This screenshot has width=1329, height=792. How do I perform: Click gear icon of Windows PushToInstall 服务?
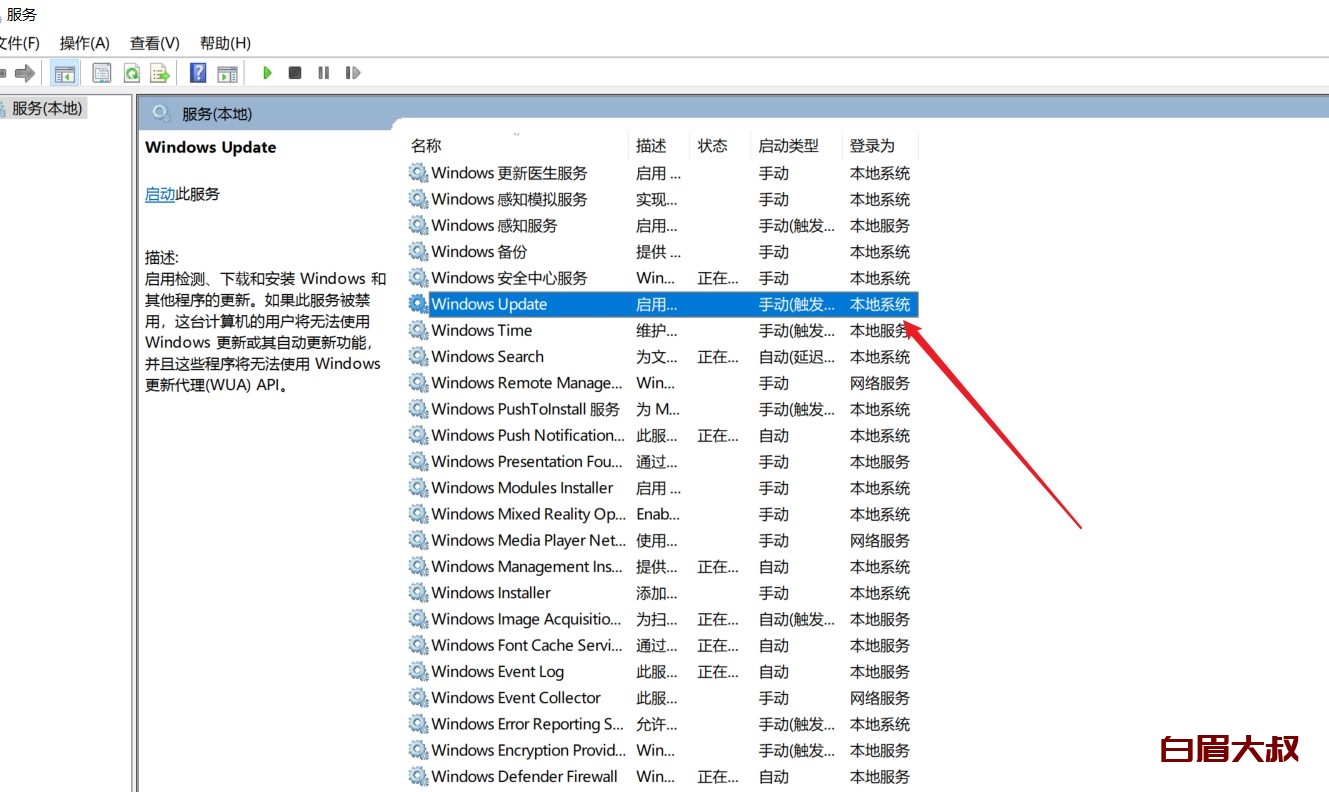418,409
